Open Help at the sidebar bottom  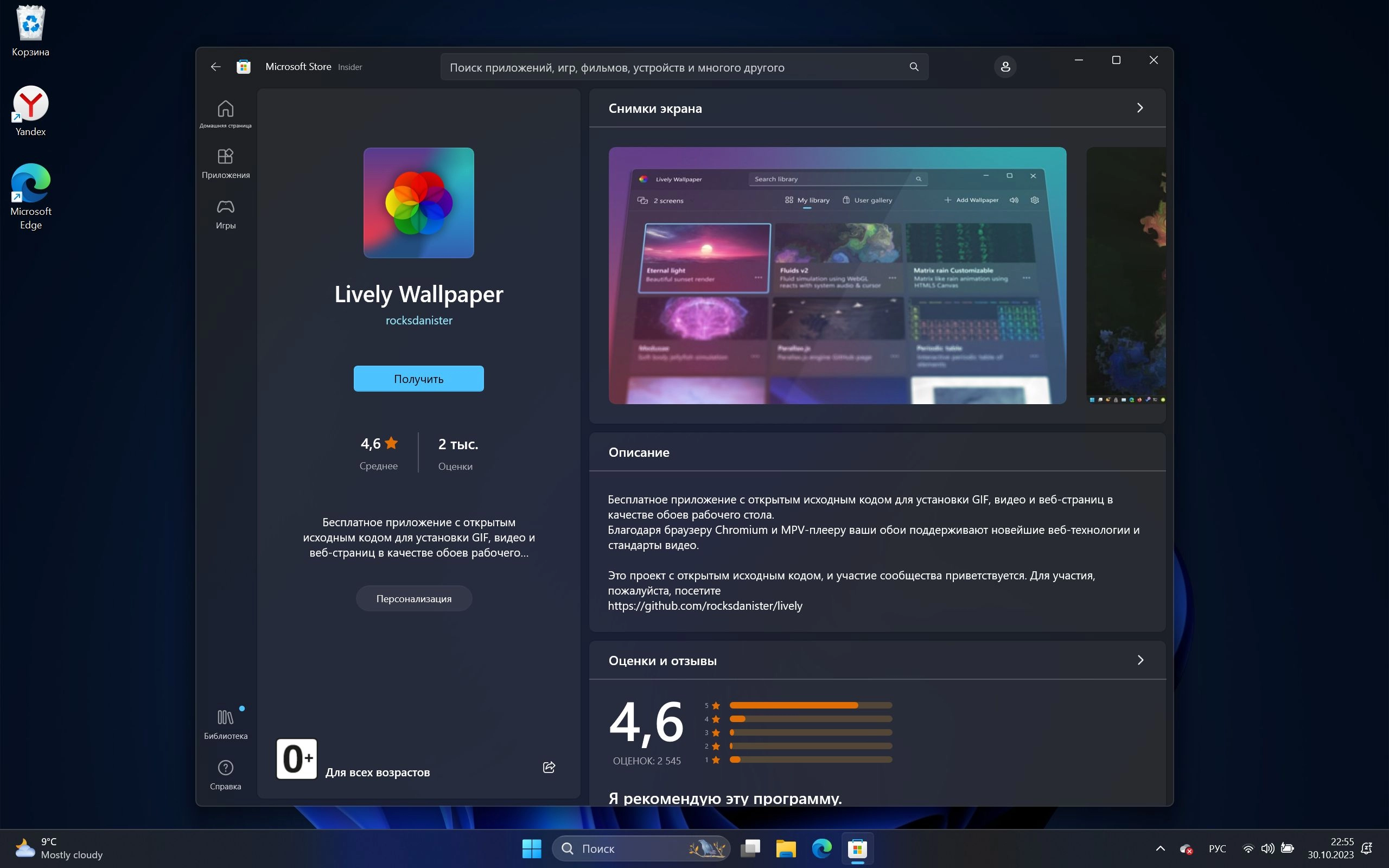(x=226, y=775)
